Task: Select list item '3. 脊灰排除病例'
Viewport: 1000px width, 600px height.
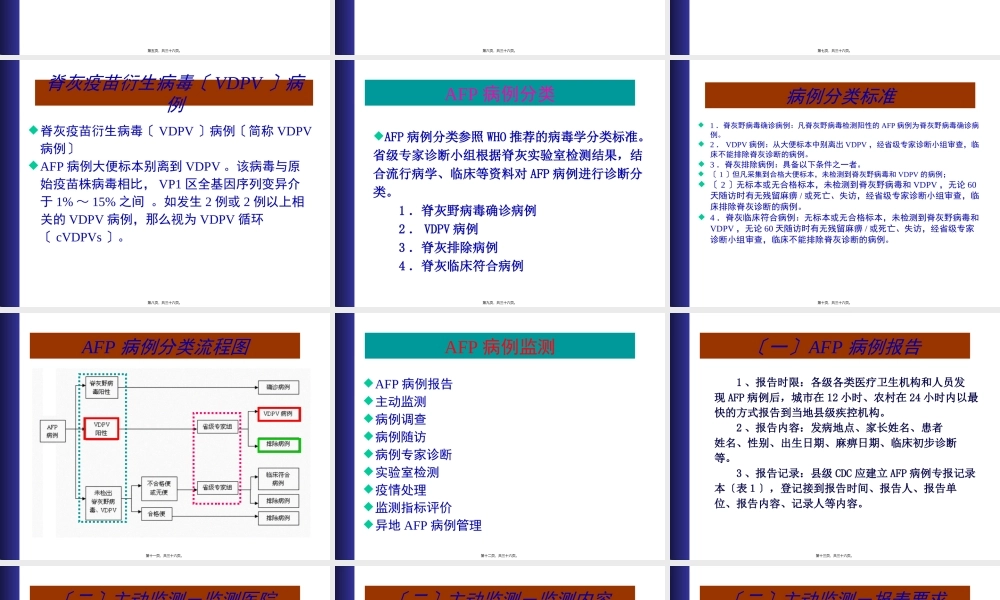Action: (x=448, y=247)
